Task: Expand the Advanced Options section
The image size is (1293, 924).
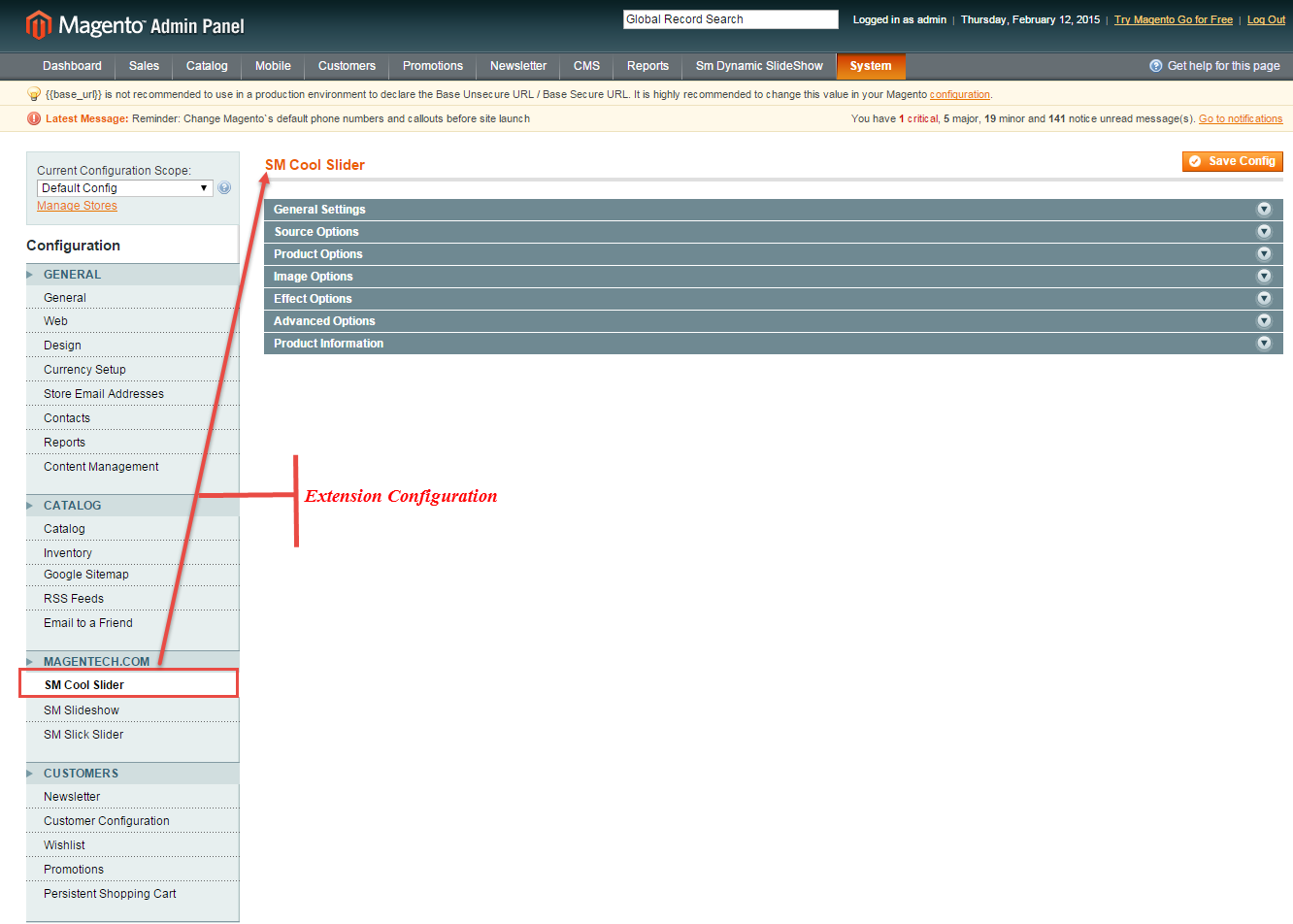Action: point(774,321)
